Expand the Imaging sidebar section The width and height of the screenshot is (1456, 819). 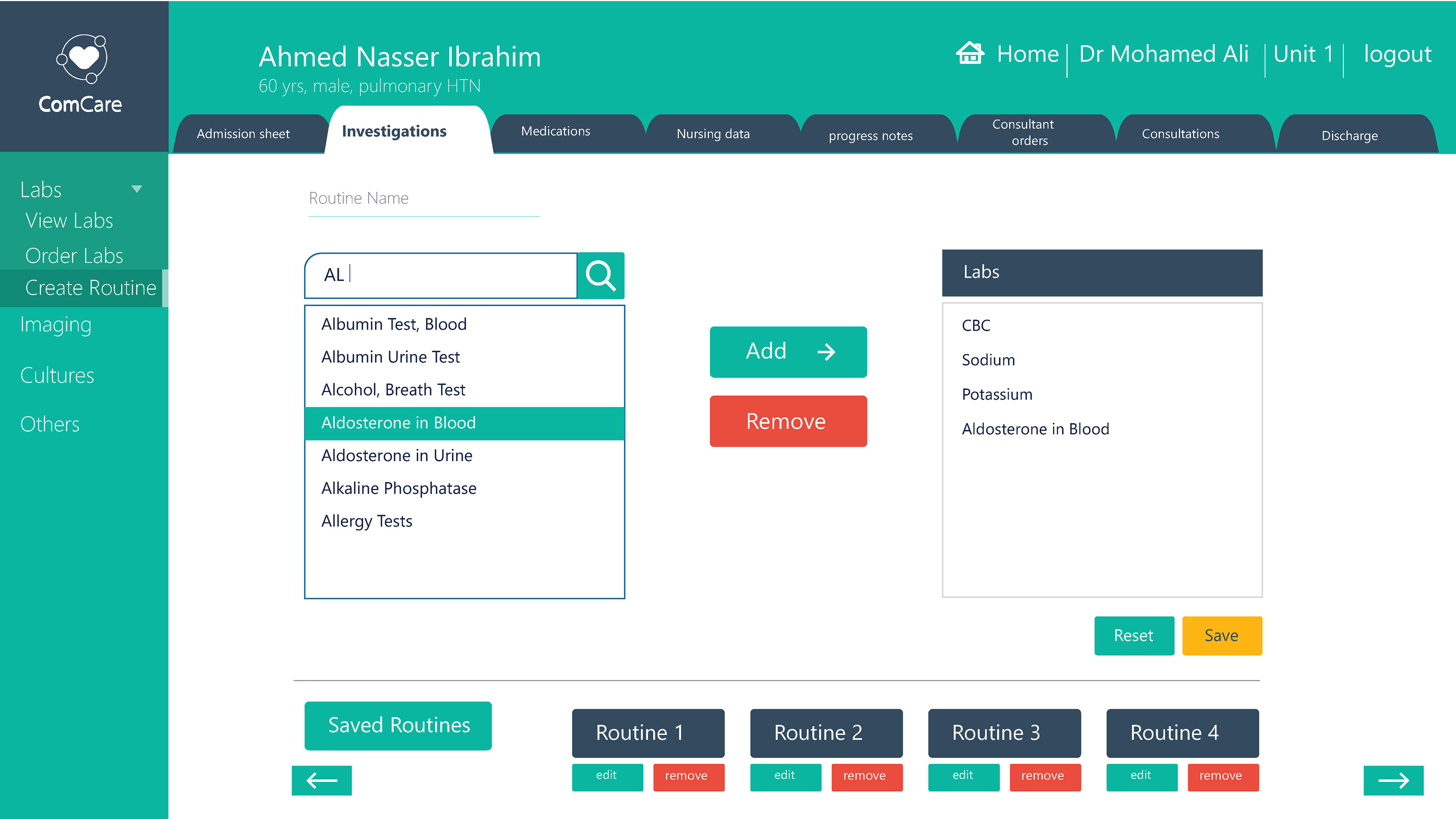(x=55, y=325)
